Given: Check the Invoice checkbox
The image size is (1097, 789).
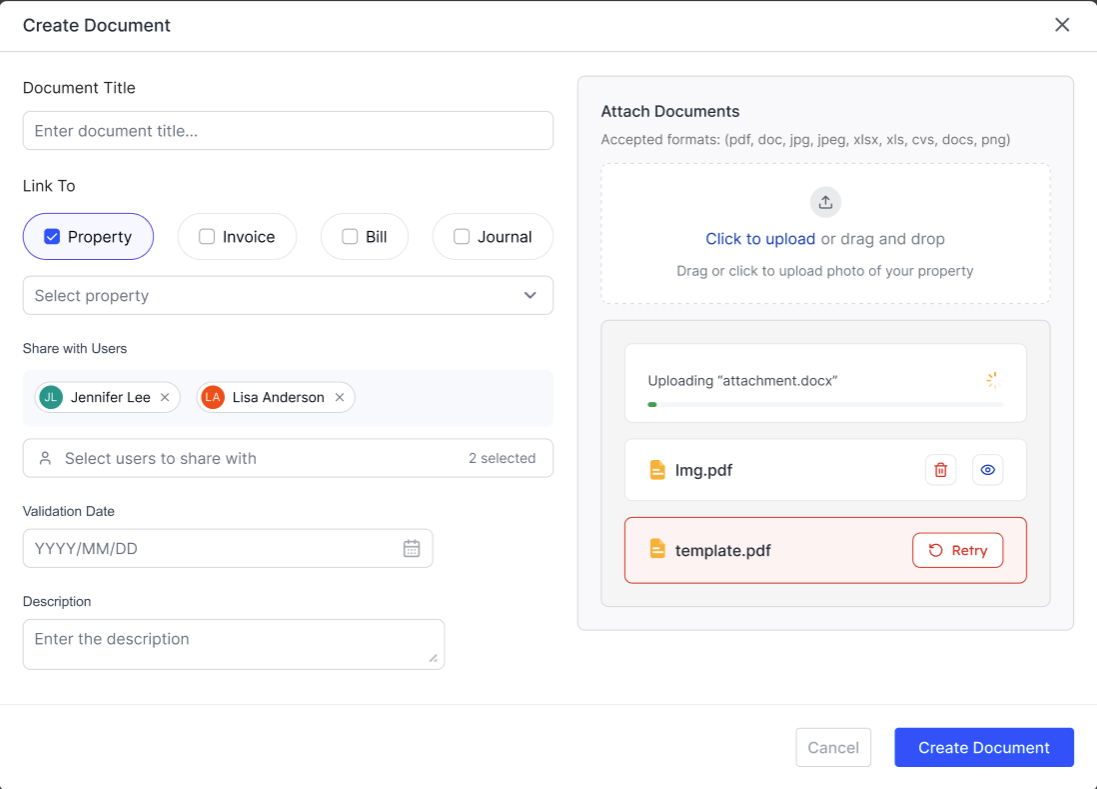Looking at the screenshot, I should pos(207,237).
